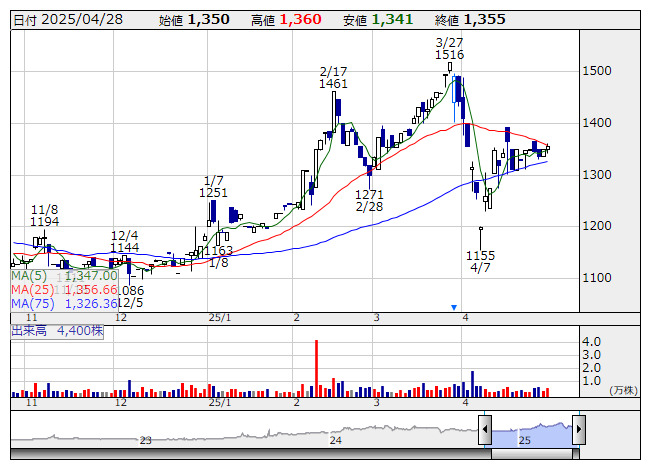Click the 2/28 1271 low annotation
Viewport: 653px width, 470px height.
point(369,200)
